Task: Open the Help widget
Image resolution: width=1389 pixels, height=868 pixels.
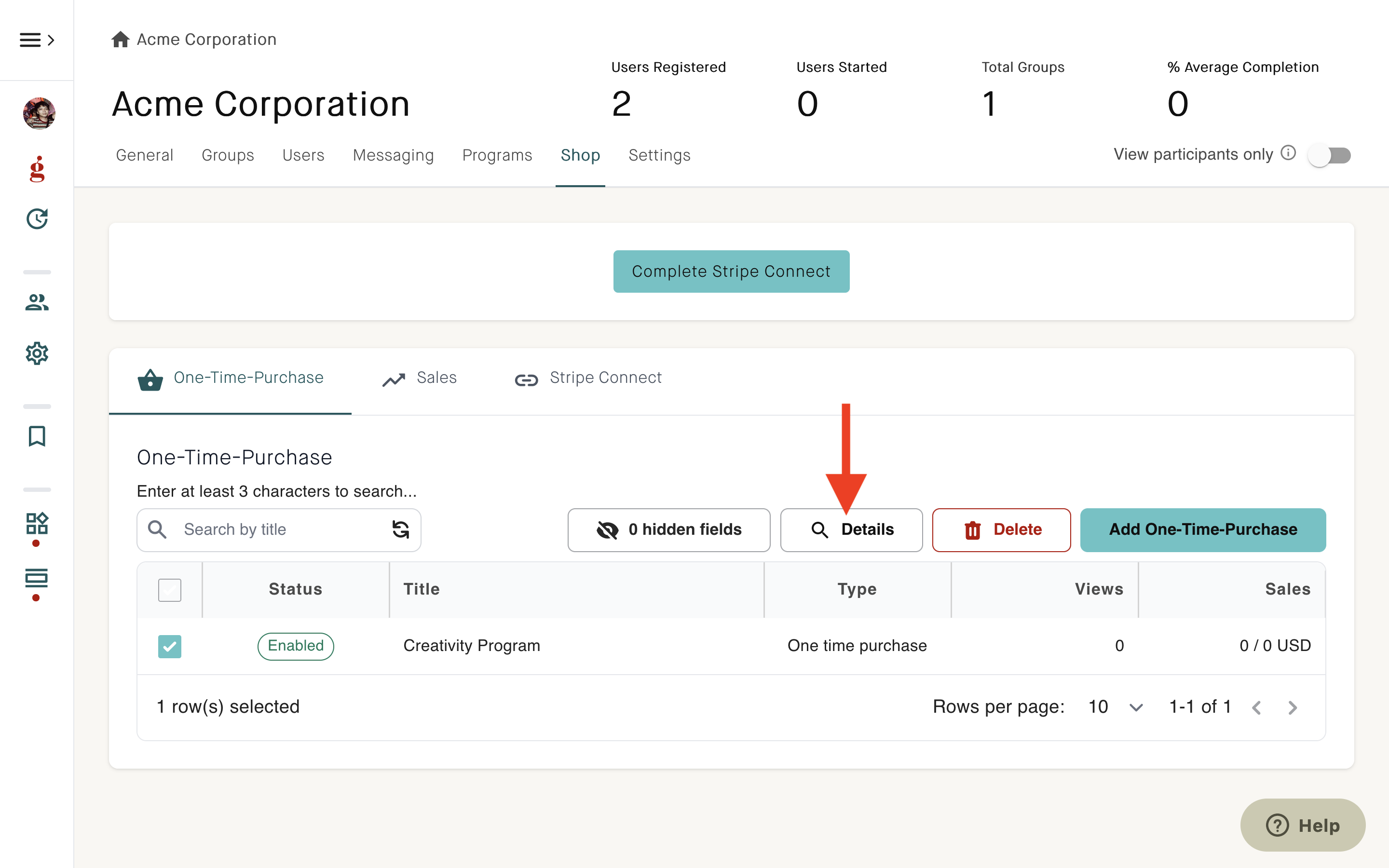Action: [1303, 825]
